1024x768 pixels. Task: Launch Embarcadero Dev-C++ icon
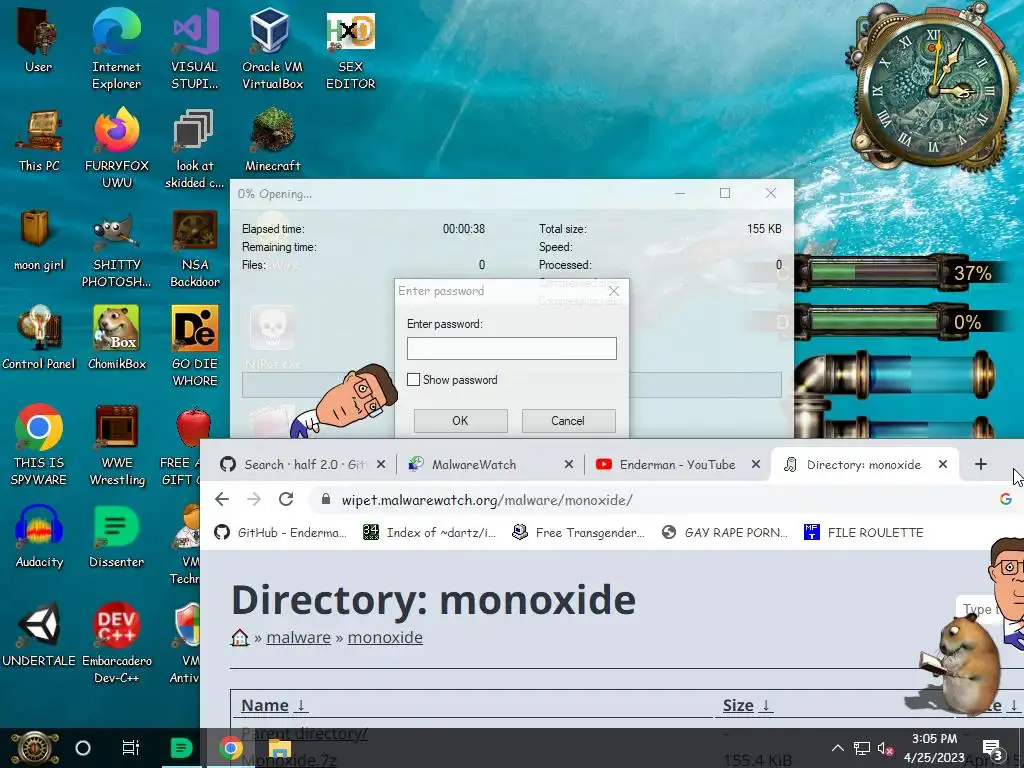pyautogui.click(x=116, y=643)
